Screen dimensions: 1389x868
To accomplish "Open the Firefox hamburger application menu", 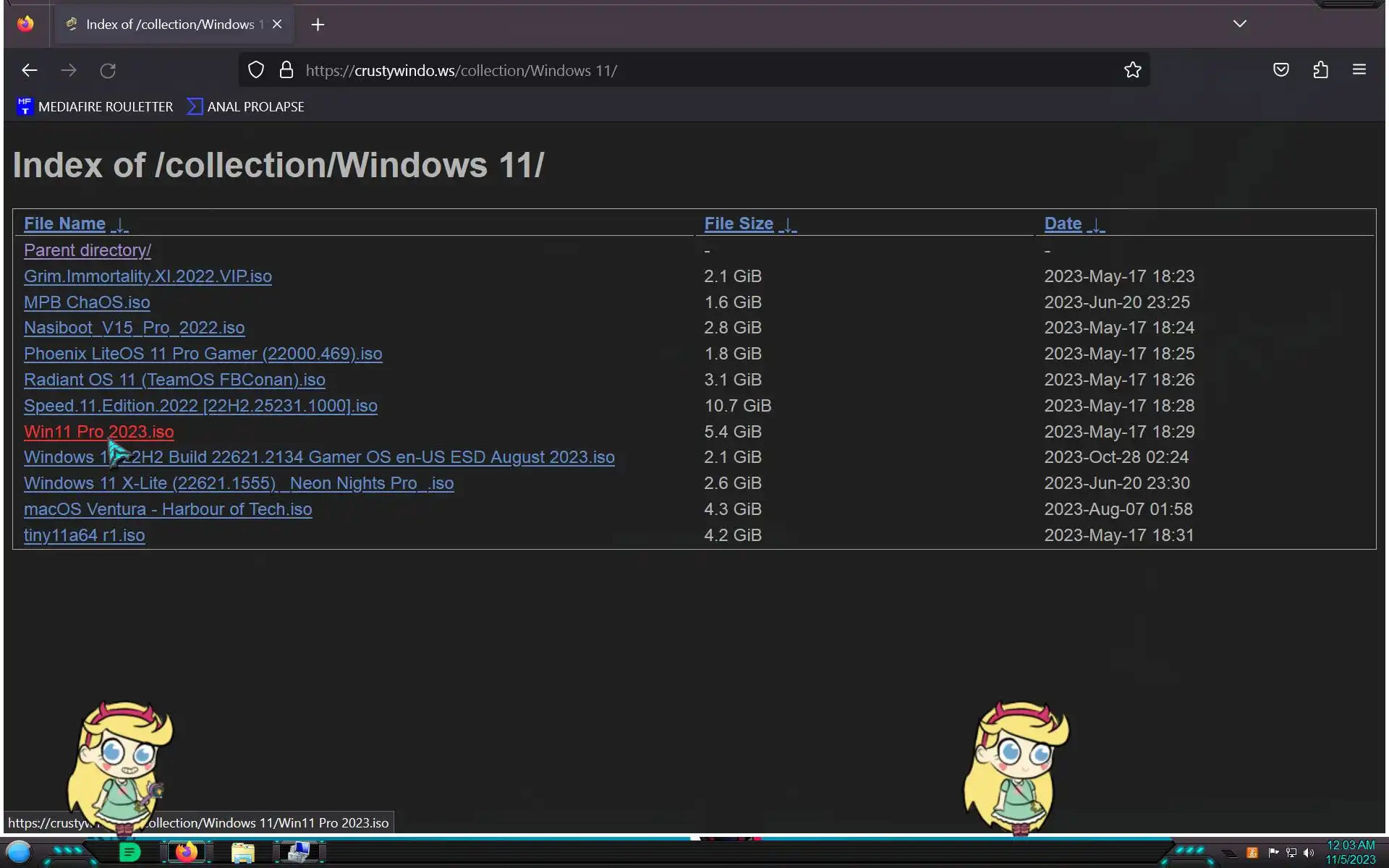I will 1359,70.
